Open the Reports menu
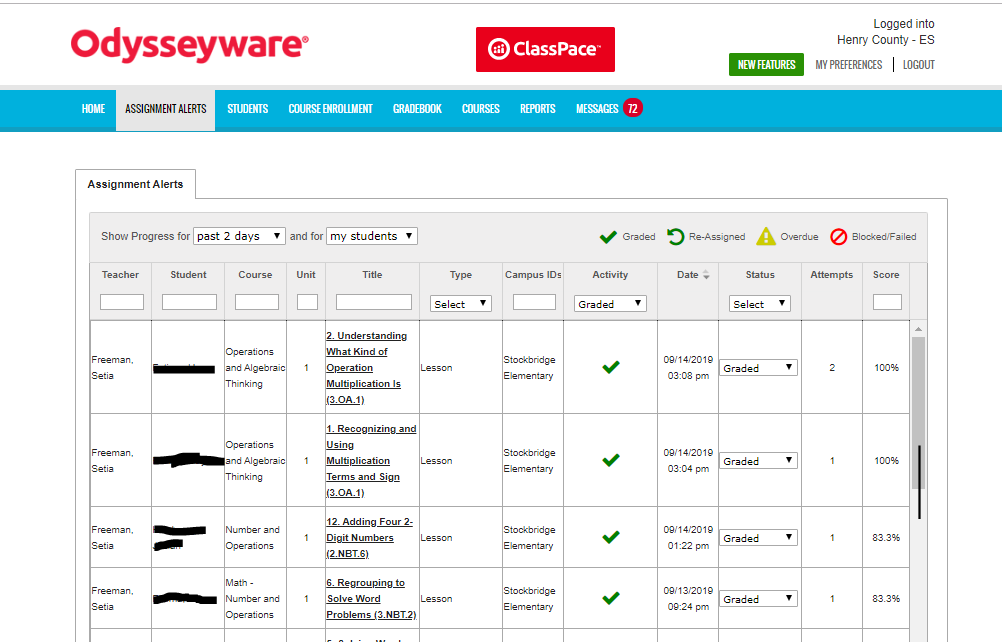The image size is (1002, 642). point(538,109)
